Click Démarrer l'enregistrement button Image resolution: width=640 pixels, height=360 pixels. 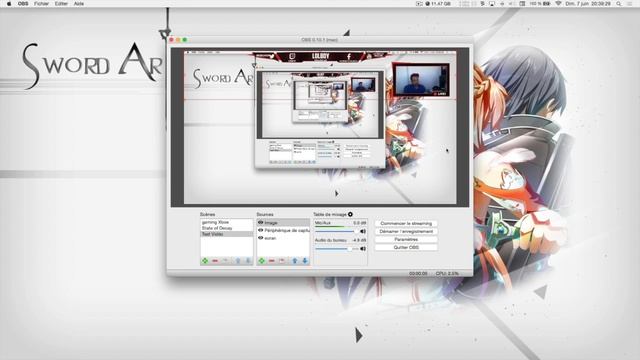pyautogui.click(x=406, y=231)
